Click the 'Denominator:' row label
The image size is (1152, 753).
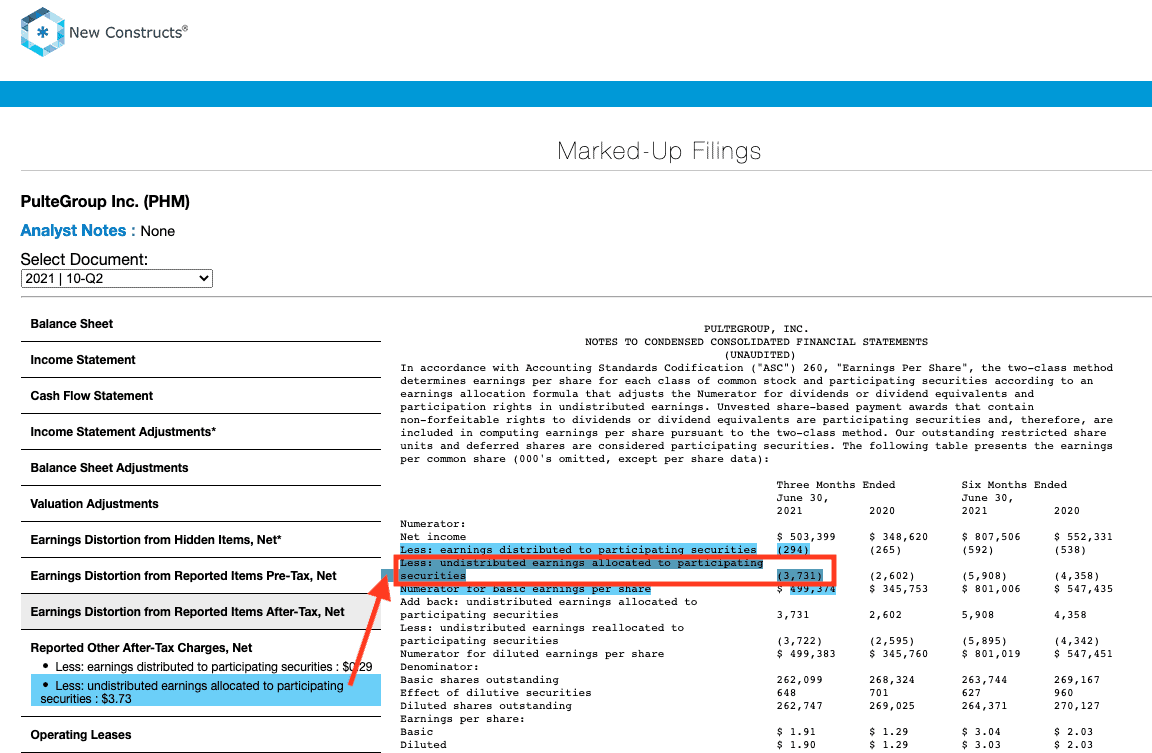pyautogui.click(x=439, y=667)
